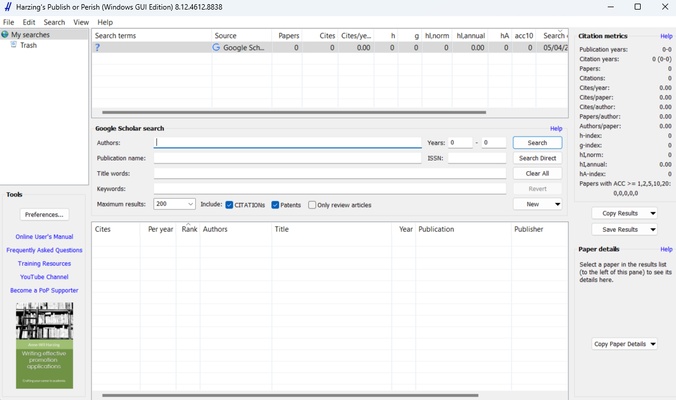
Task: Click the acc10 column header
Action: tap(524, 36)
